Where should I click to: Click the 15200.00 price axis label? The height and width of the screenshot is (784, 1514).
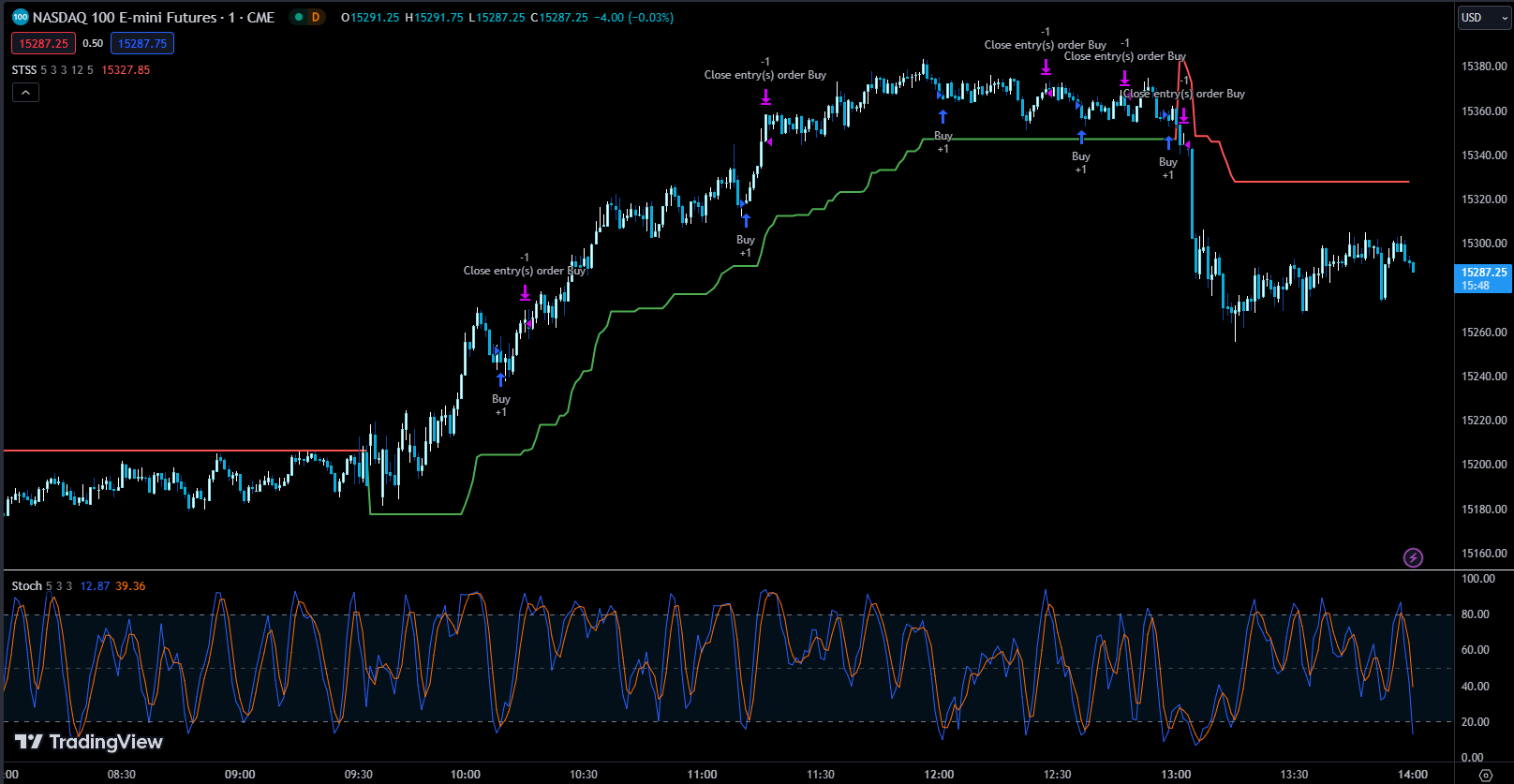pyautogui.click(x=1484, y=465)
